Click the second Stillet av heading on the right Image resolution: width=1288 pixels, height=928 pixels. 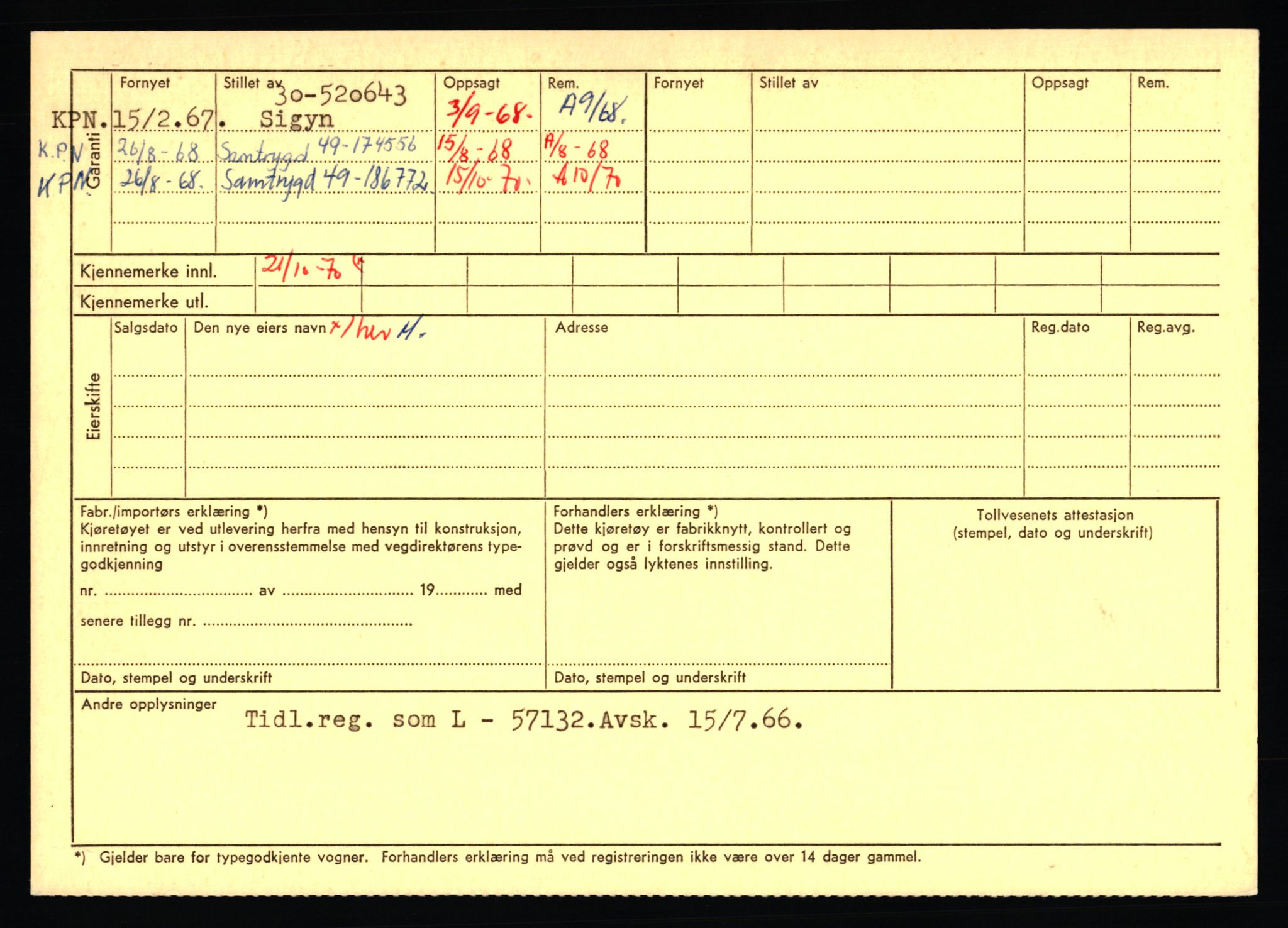[x=789, y=83]
